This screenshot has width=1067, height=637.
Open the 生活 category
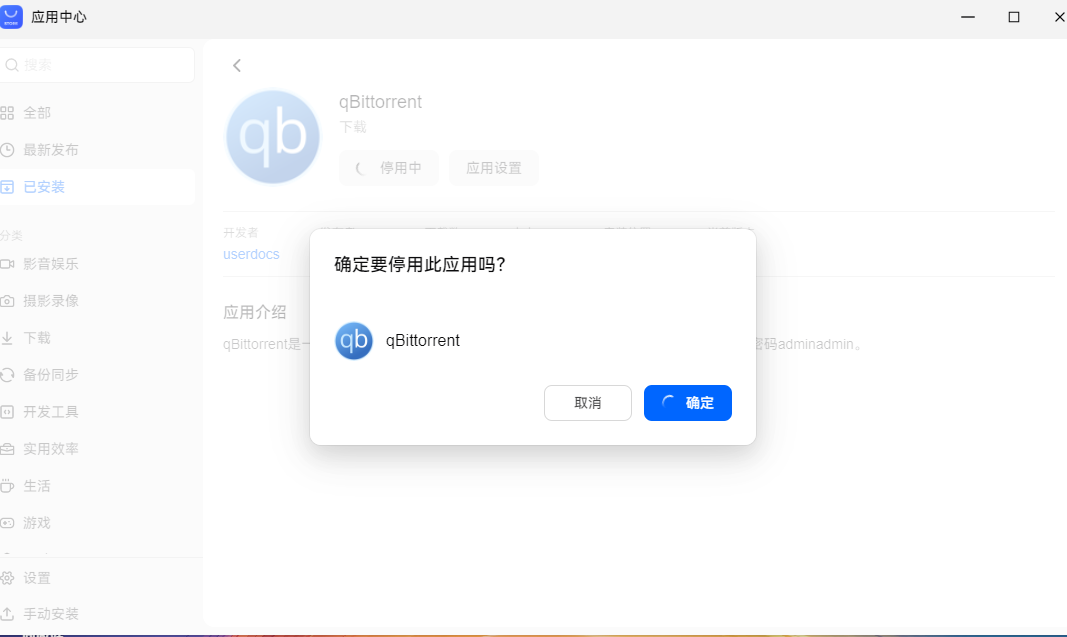coord(95,486)
